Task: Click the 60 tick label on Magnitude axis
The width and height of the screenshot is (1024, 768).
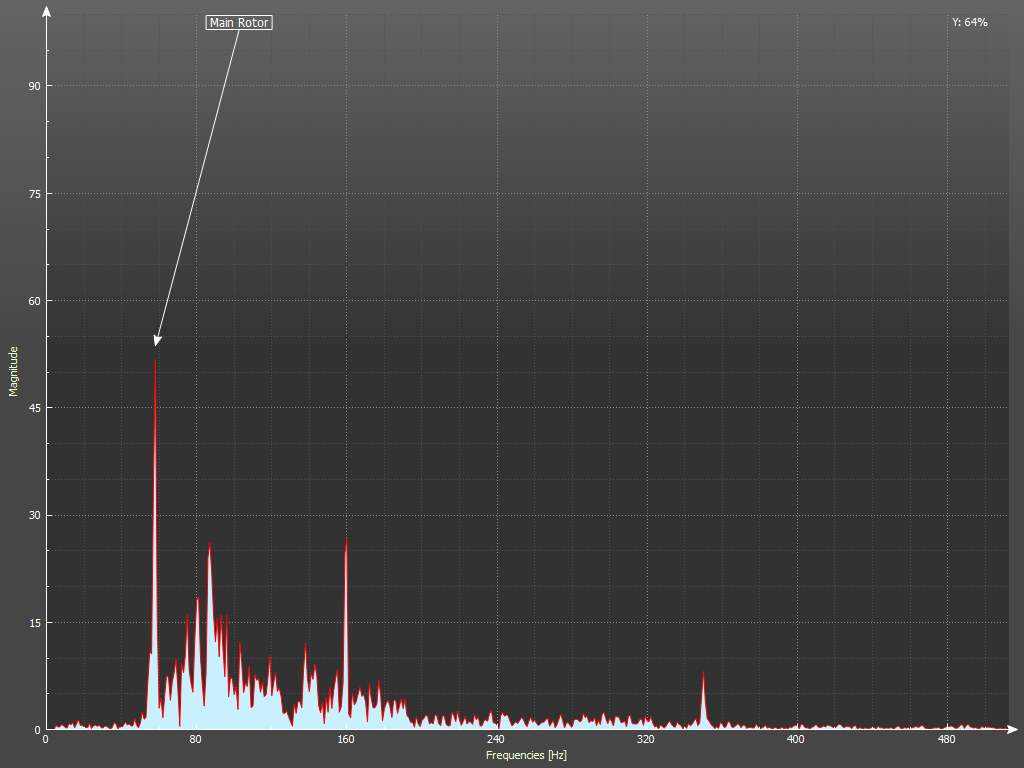Action: [34, 301]
